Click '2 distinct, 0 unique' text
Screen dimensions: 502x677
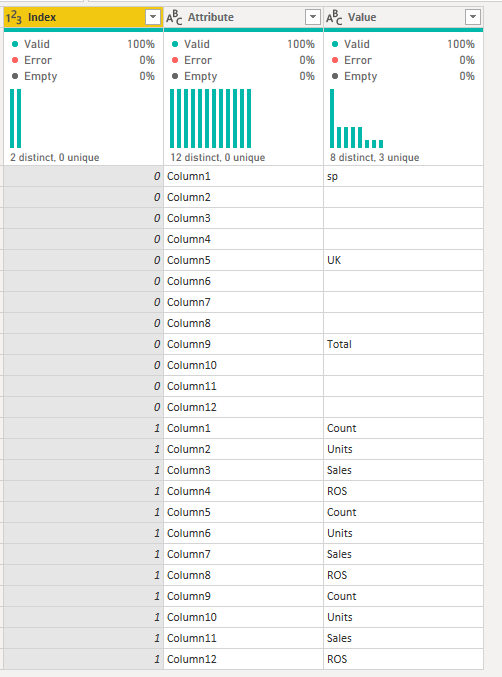click(x=55, y=157)
